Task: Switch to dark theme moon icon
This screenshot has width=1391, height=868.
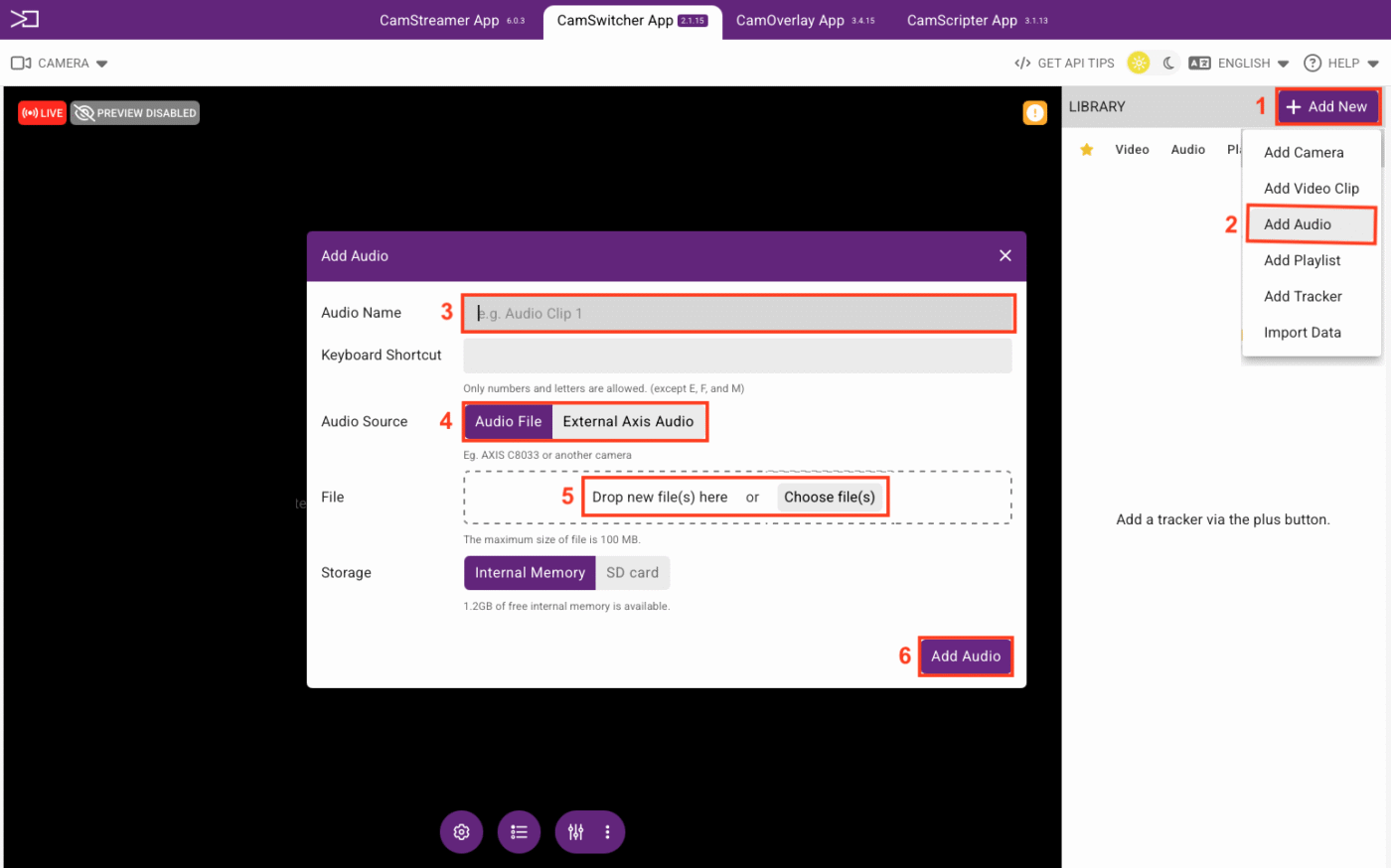Action: (x=1168, y=63)
